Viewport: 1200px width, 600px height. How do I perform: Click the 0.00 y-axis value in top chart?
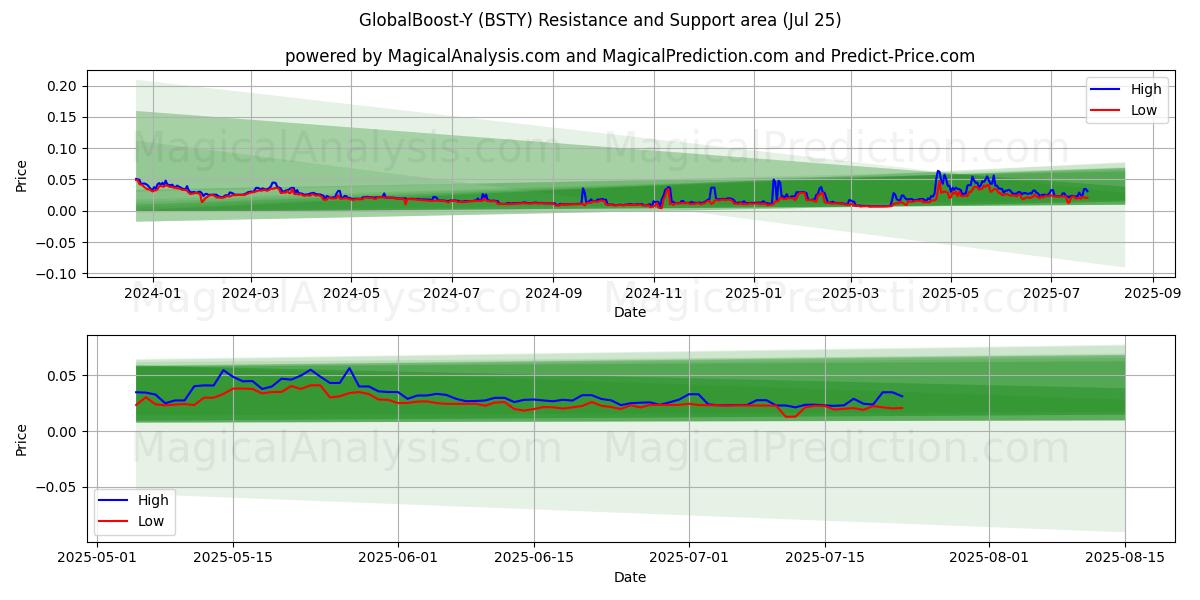[x=63, y=211]
